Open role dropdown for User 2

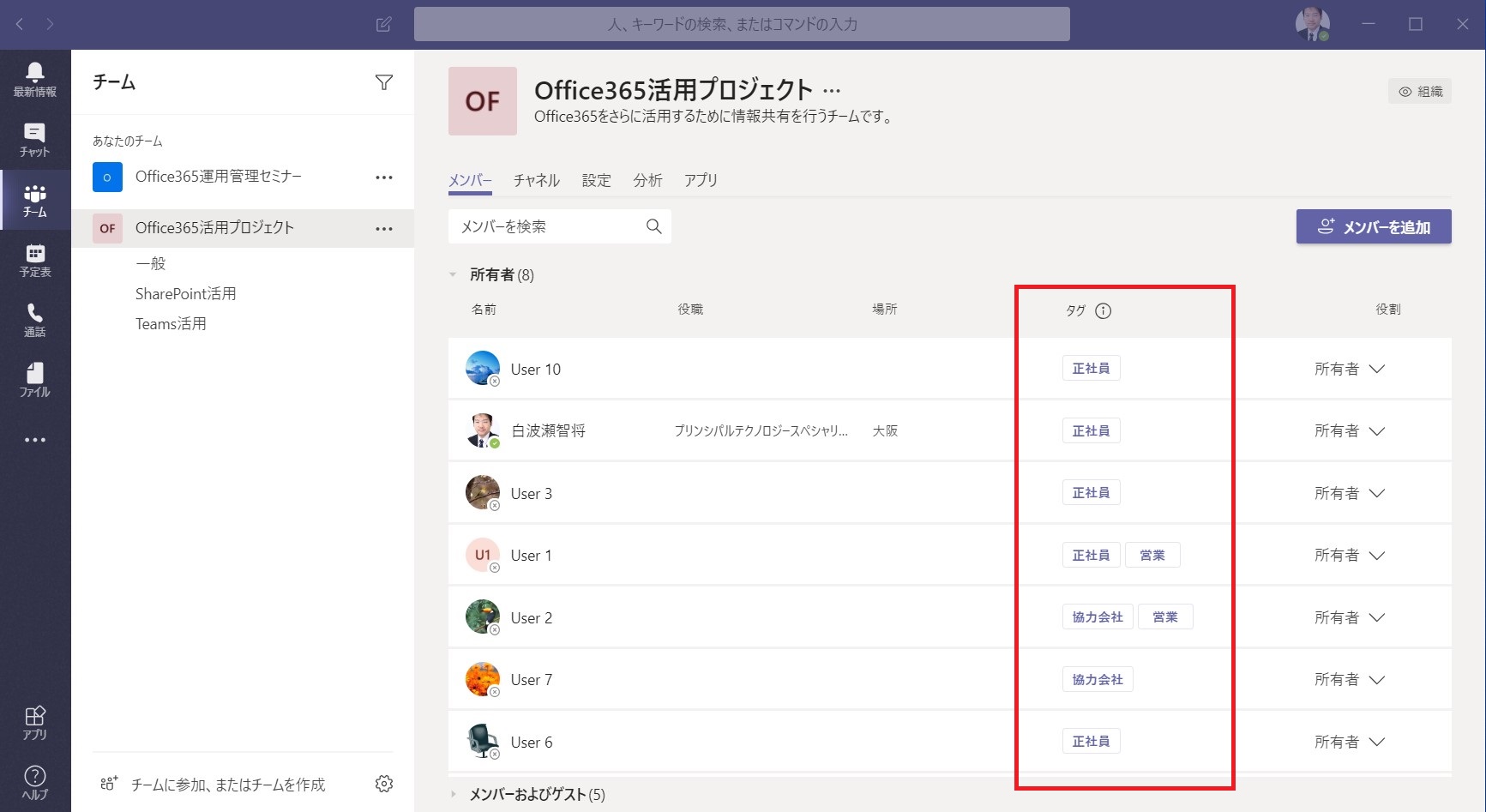1350,618
